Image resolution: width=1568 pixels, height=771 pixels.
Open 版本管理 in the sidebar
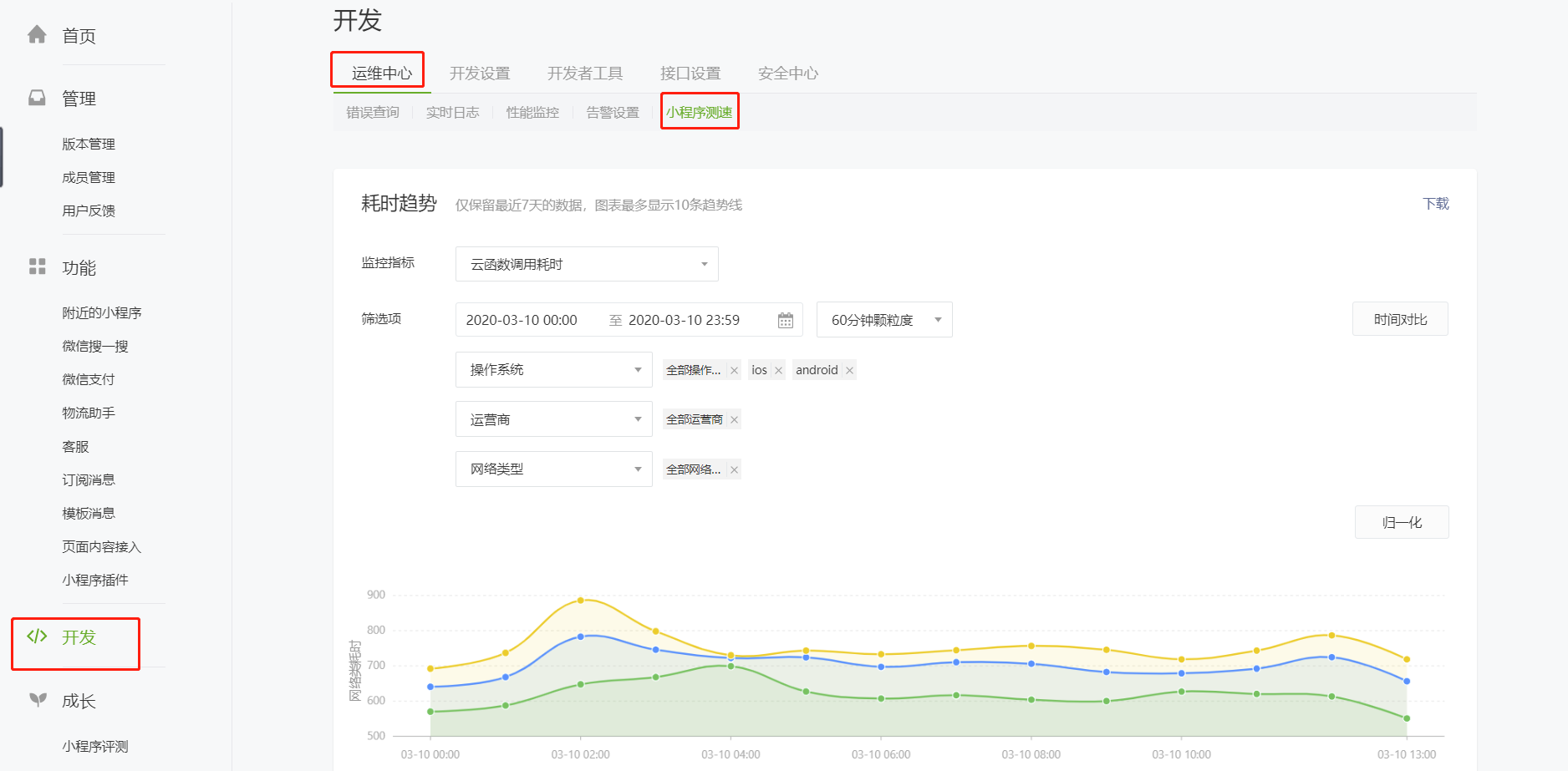(x=89, y=144)
